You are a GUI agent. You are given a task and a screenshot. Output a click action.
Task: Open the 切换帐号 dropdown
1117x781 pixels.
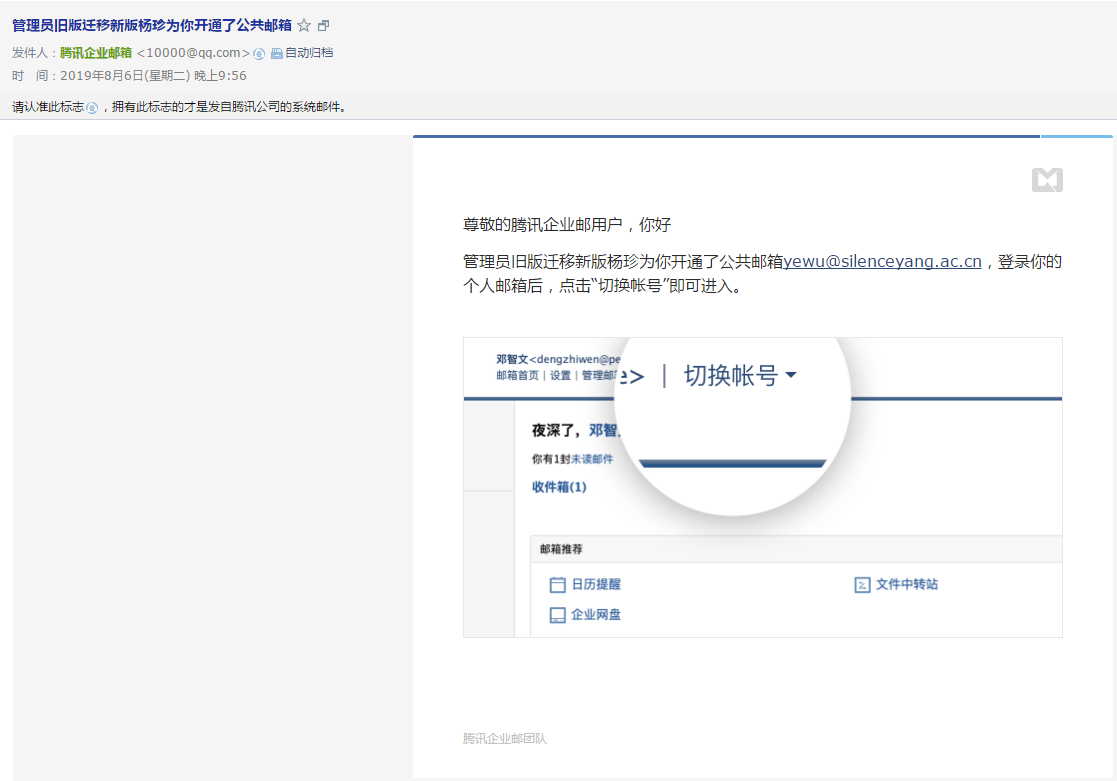coord(740,374)
